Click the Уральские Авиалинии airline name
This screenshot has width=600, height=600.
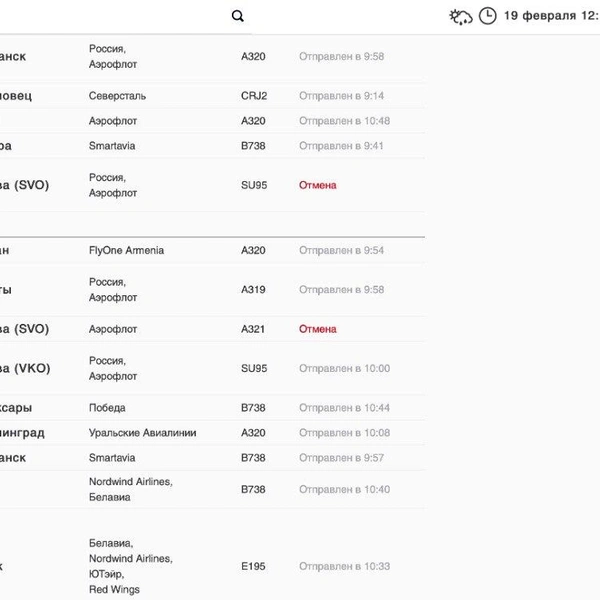tap(142, 433)
